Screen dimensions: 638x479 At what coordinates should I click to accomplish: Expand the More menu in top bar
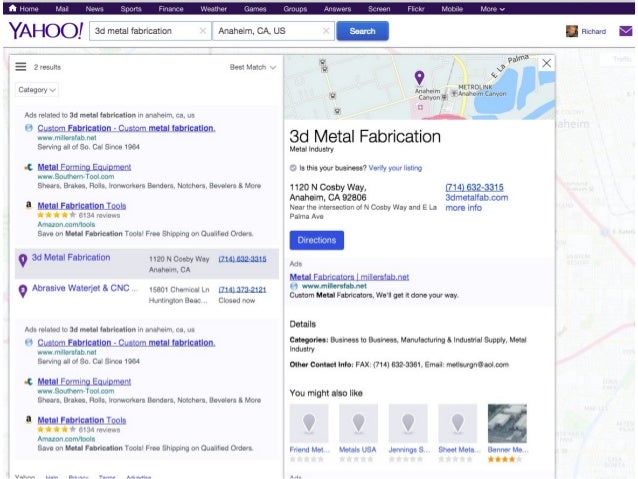pyautogui.click(x=492, y=9)
